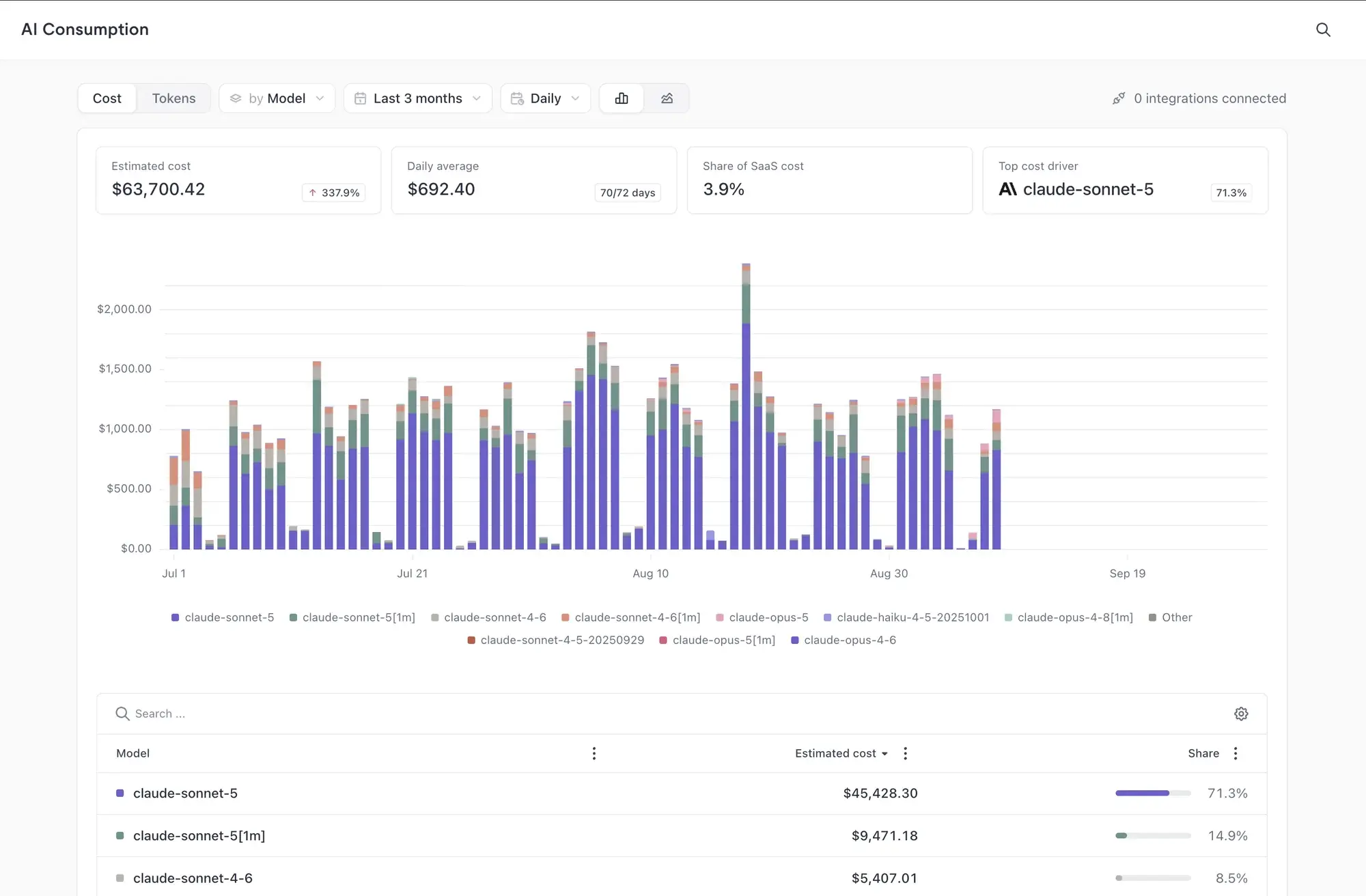Open Estimated cost column options menu
This screenshot has width=1366, height=896.
coord(906,753)
